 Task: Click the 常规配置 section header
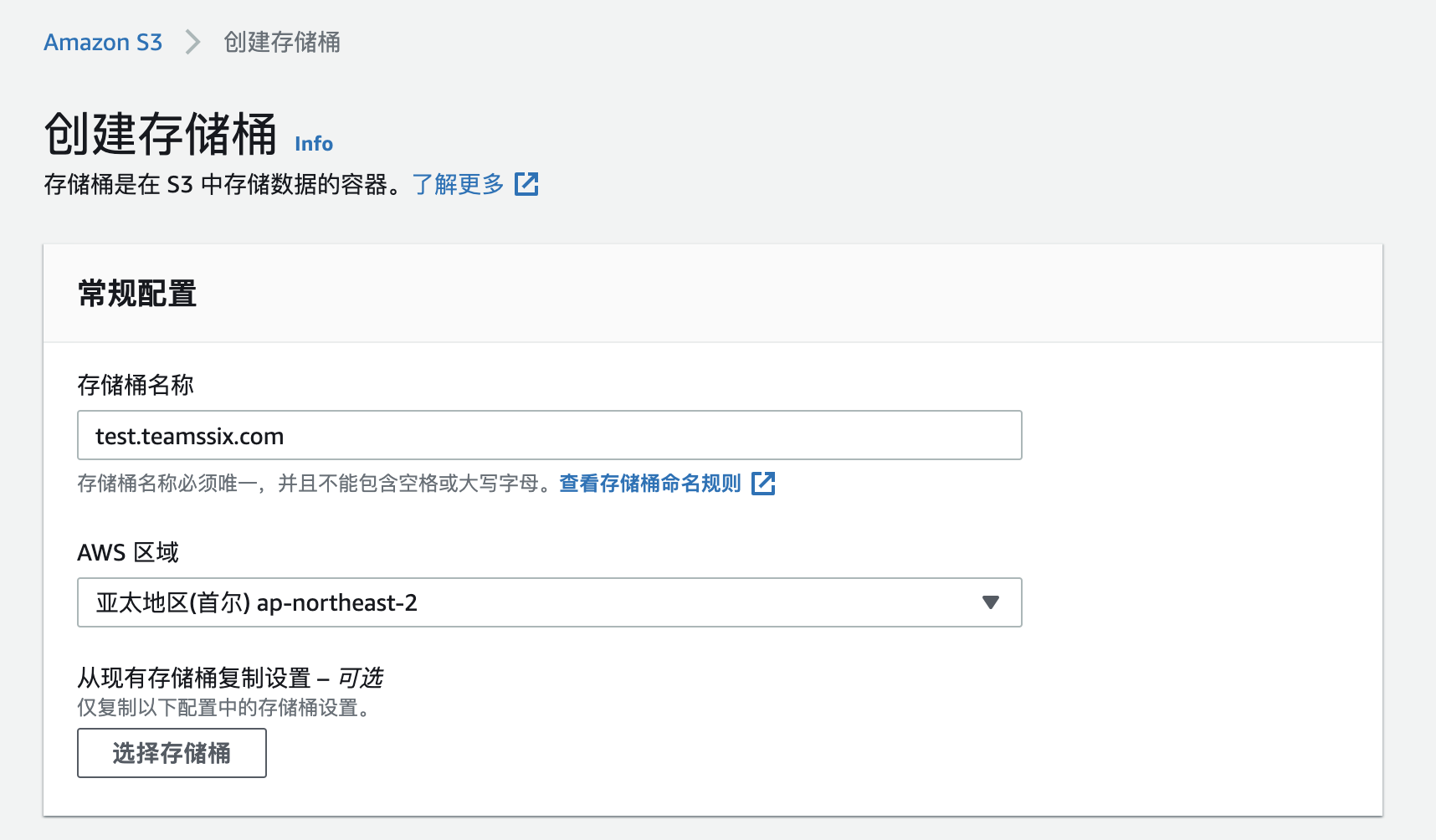(x=136, y=294)
